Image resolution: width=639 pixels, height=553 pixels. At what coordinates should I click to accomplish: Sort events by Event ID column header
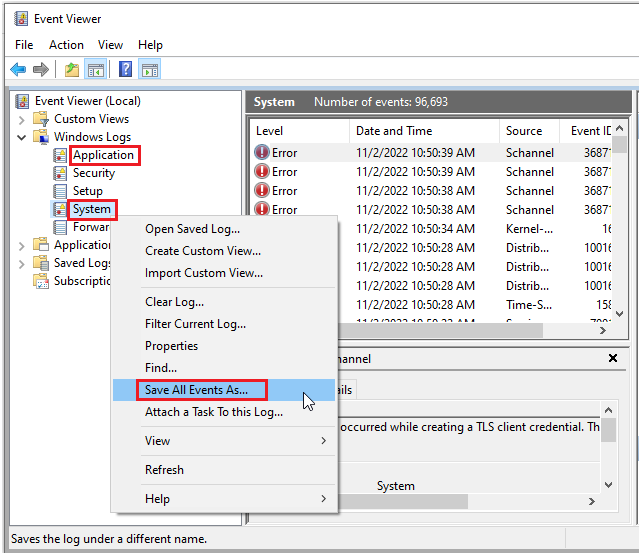586,131
